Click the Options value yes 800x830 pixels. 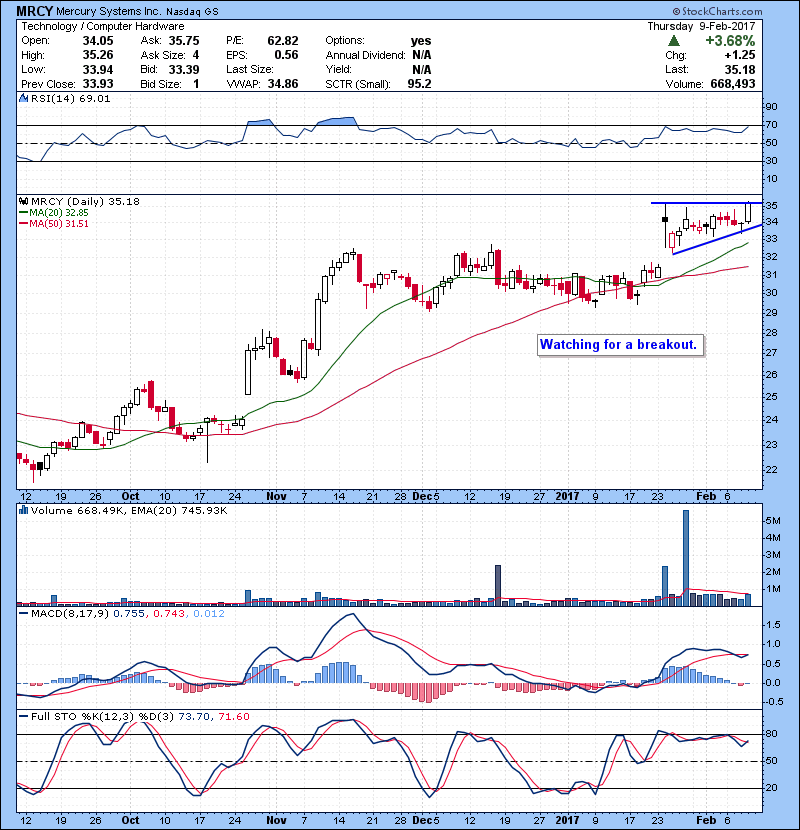tap(421, 41)
